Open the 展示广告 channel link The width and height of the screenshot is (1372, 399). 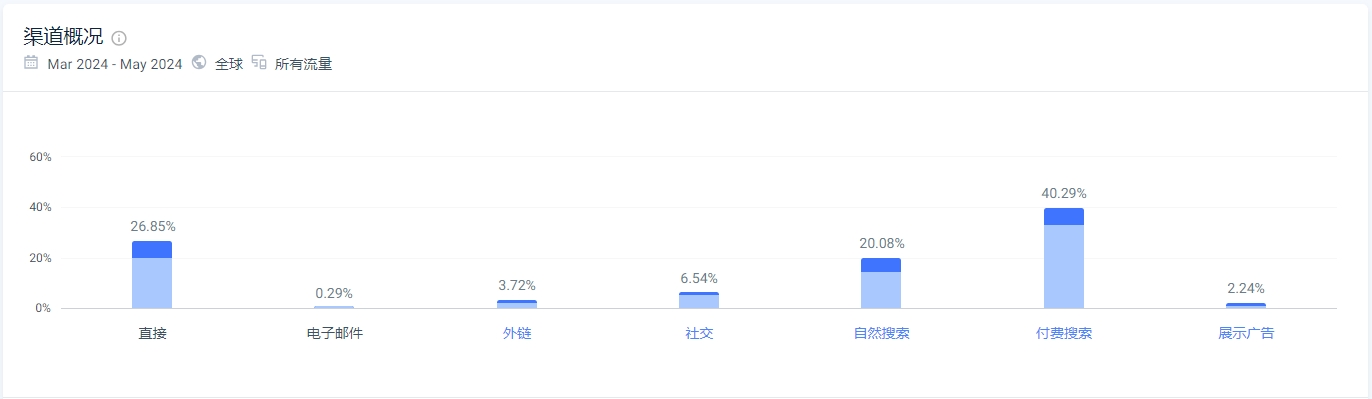pos(1246,333)
